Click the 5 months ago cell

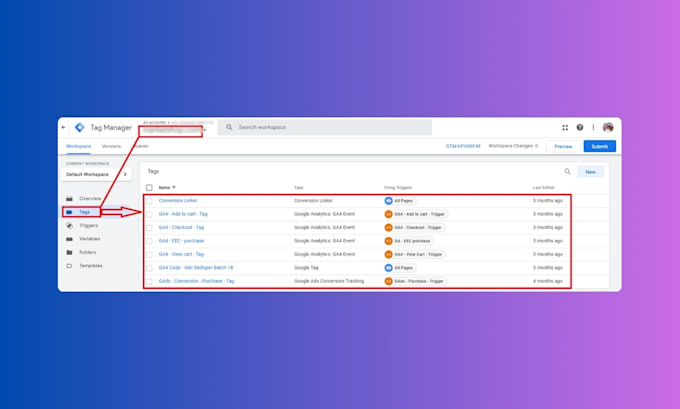click(x=548, y=201)
